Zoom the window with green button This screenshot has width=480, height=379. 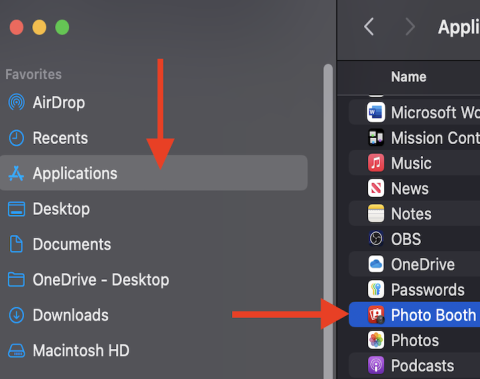tap(62, 27)
